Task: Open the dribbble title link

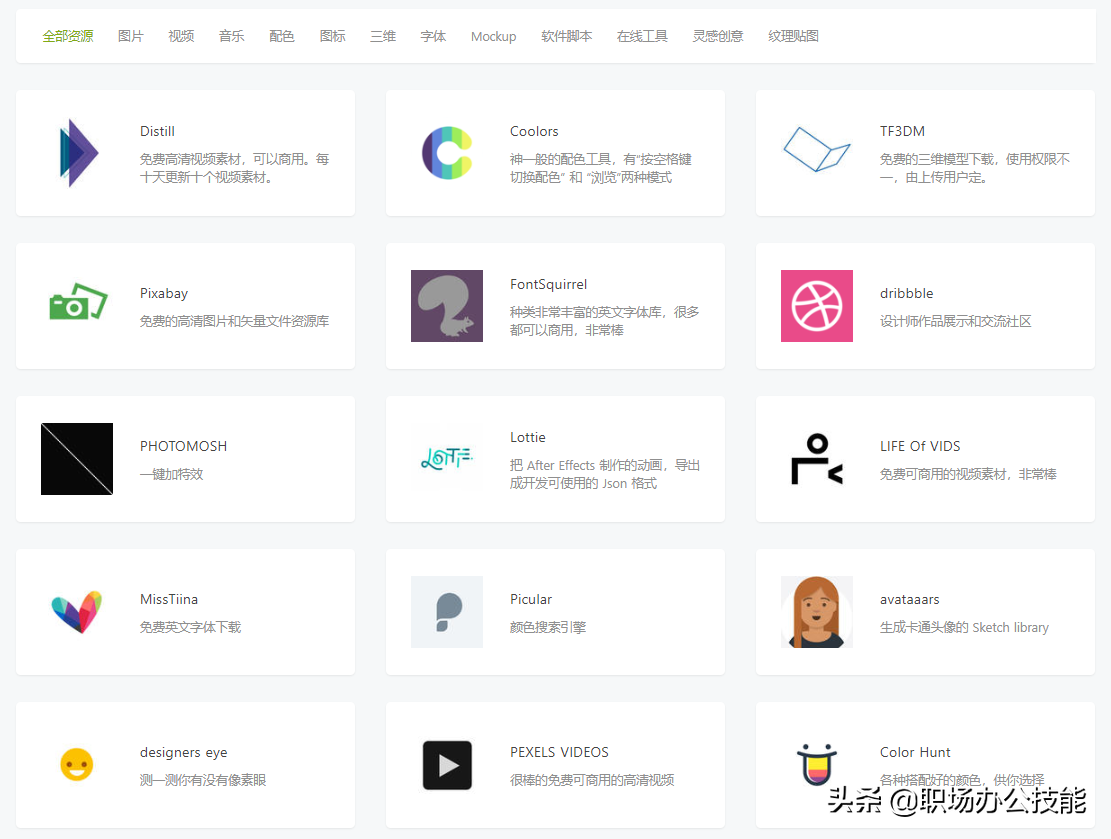Action: click(907, 293)
